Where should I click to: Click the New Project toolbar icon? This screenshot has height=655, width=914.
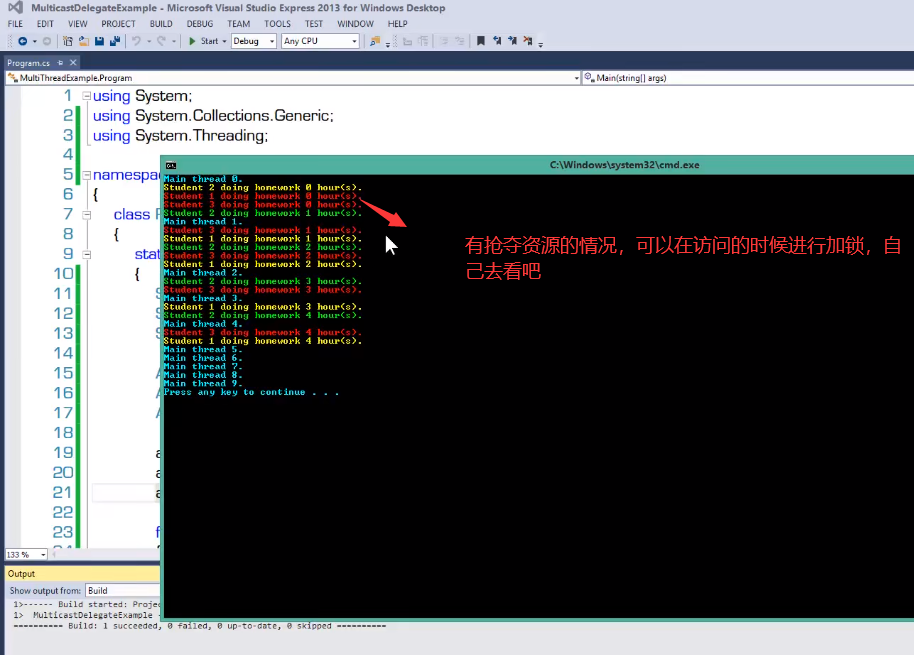click(x=68, y=41)
